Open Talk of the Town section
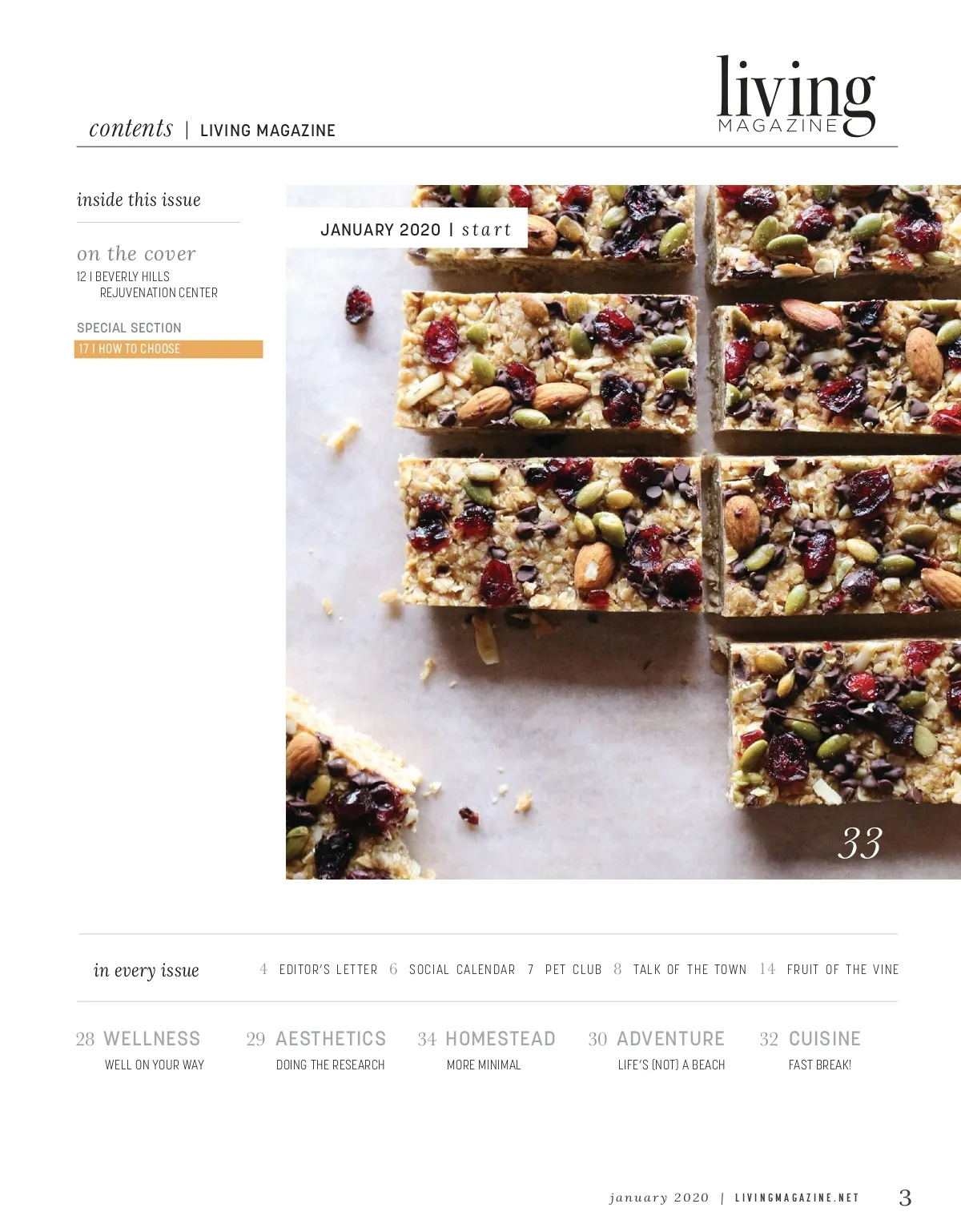This screenshot has width=961, height=1232. [x=680, y=969]
